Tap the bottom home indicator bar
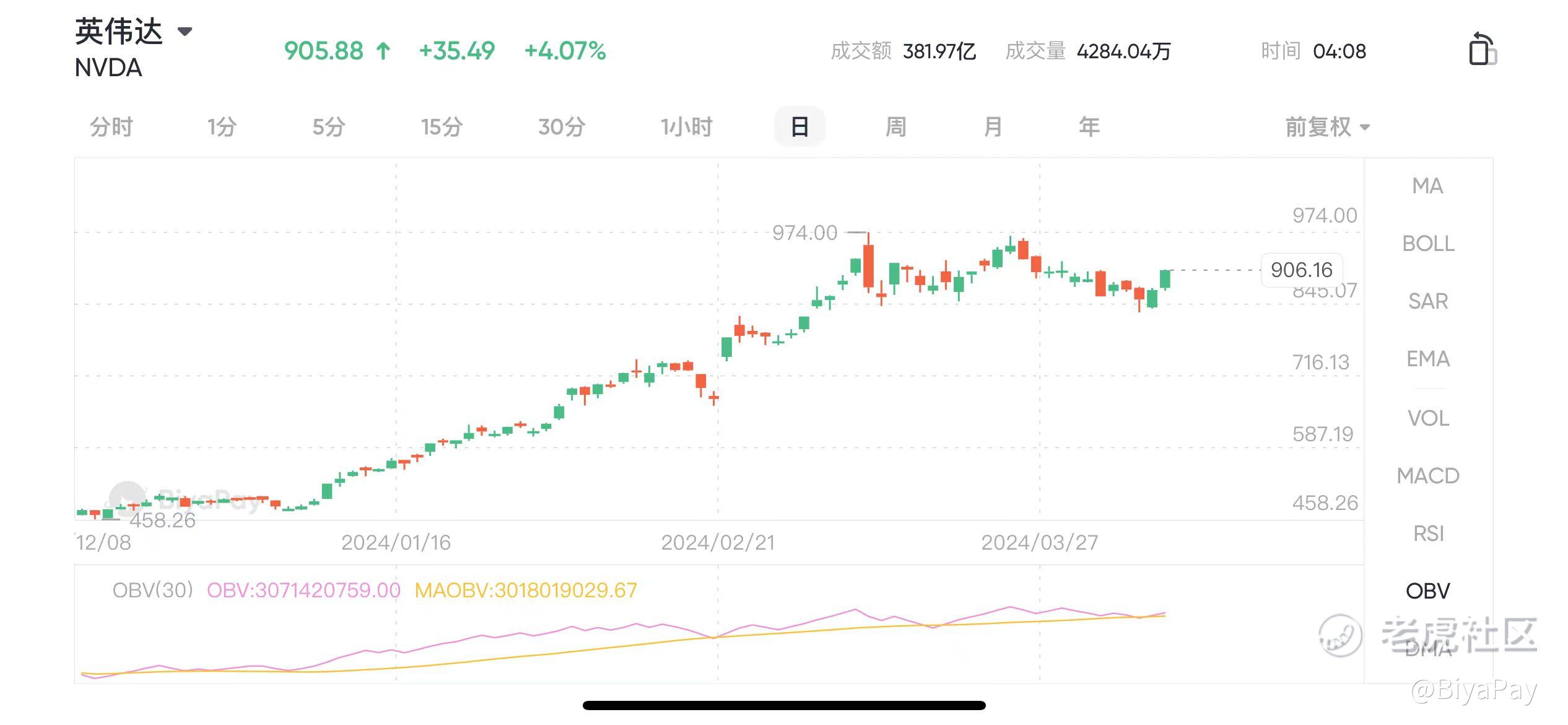Viewport: 1568px width, 725px height. [784, 705]
